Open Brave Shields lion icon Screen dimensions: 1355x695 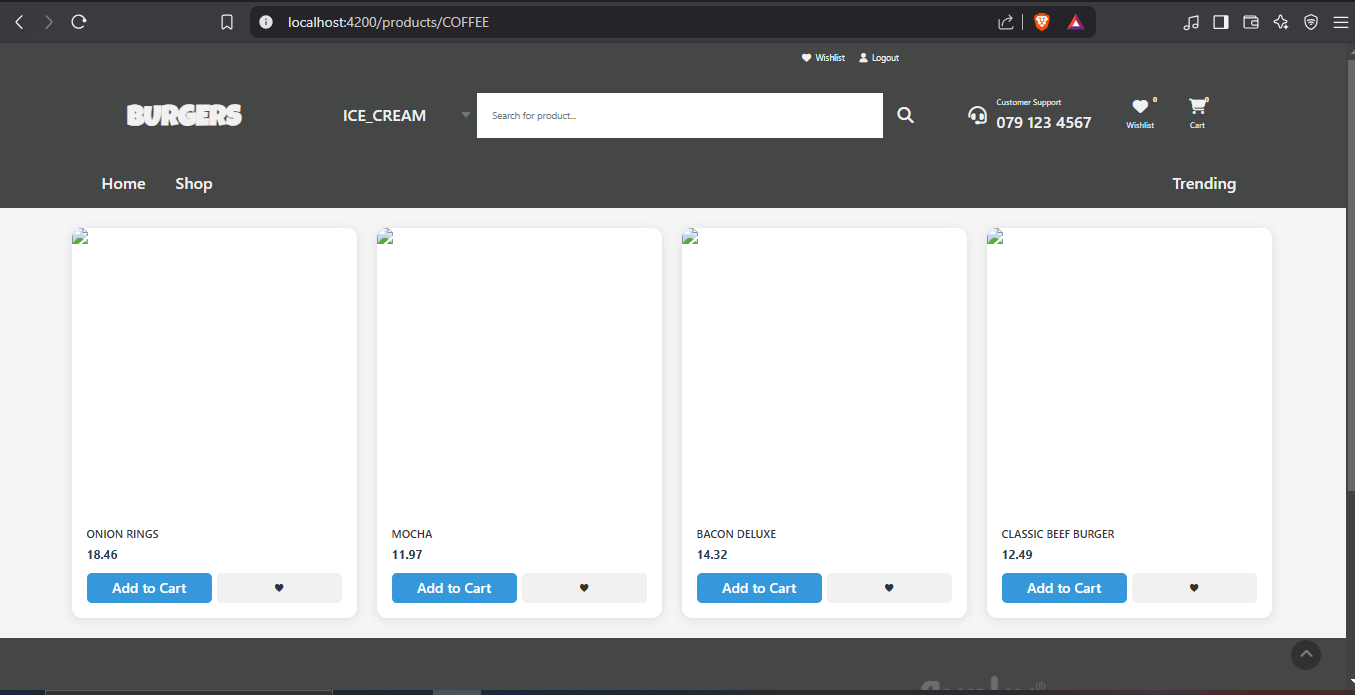(1042, 22)
